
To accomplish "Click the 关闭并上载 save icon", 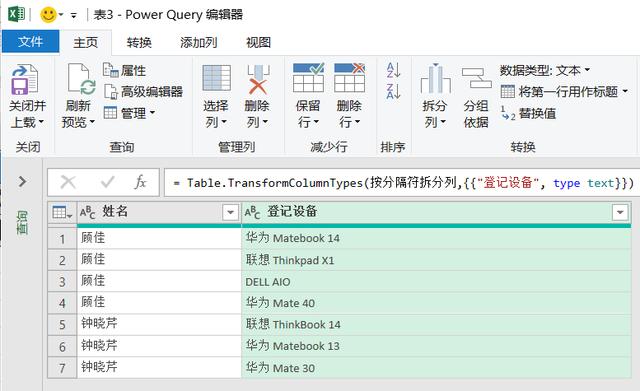I will click(x=24, y=80).
